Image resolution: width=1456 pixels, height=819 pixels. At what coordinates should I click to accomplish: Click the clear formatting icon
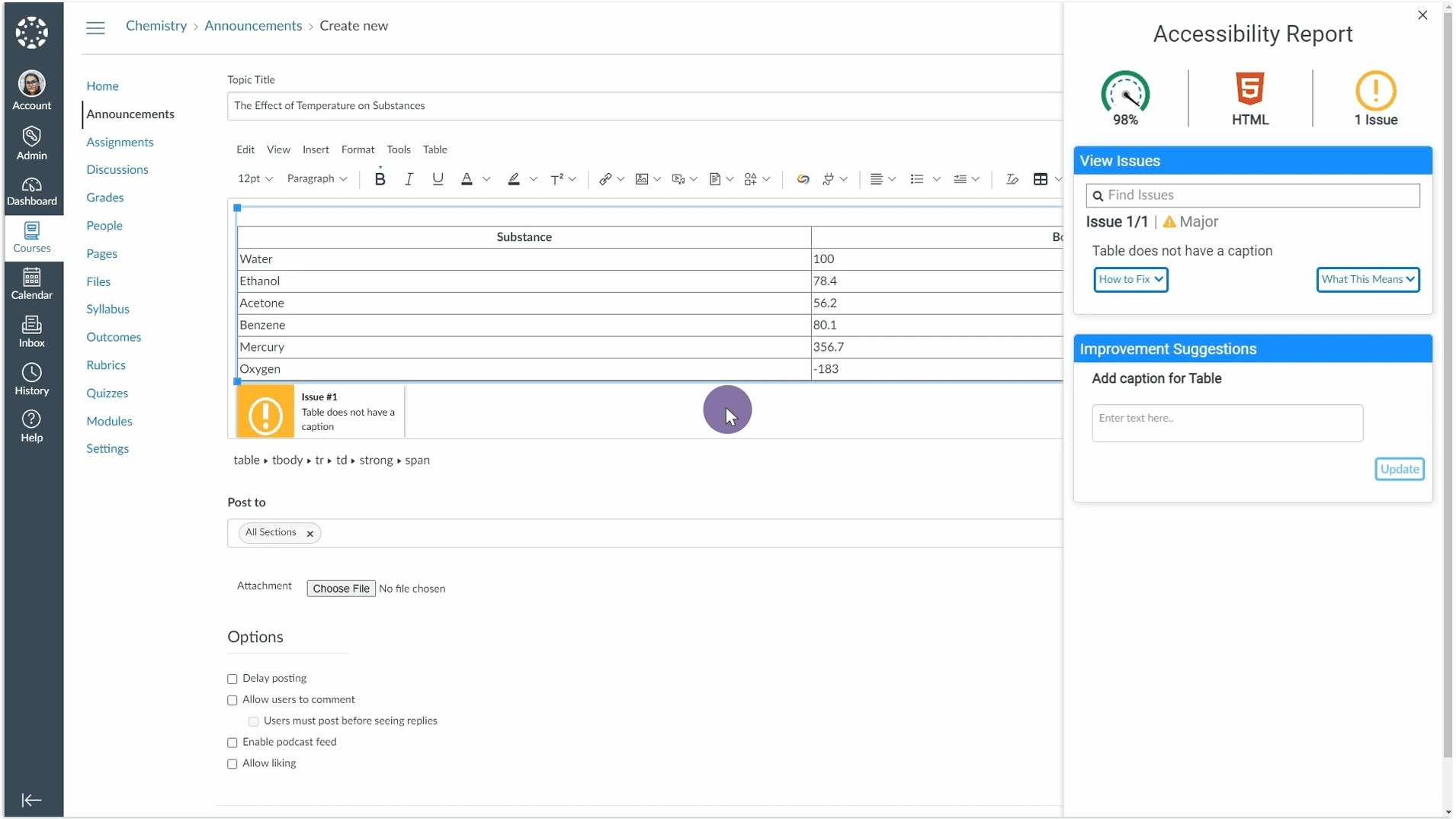coord(1012,179)
